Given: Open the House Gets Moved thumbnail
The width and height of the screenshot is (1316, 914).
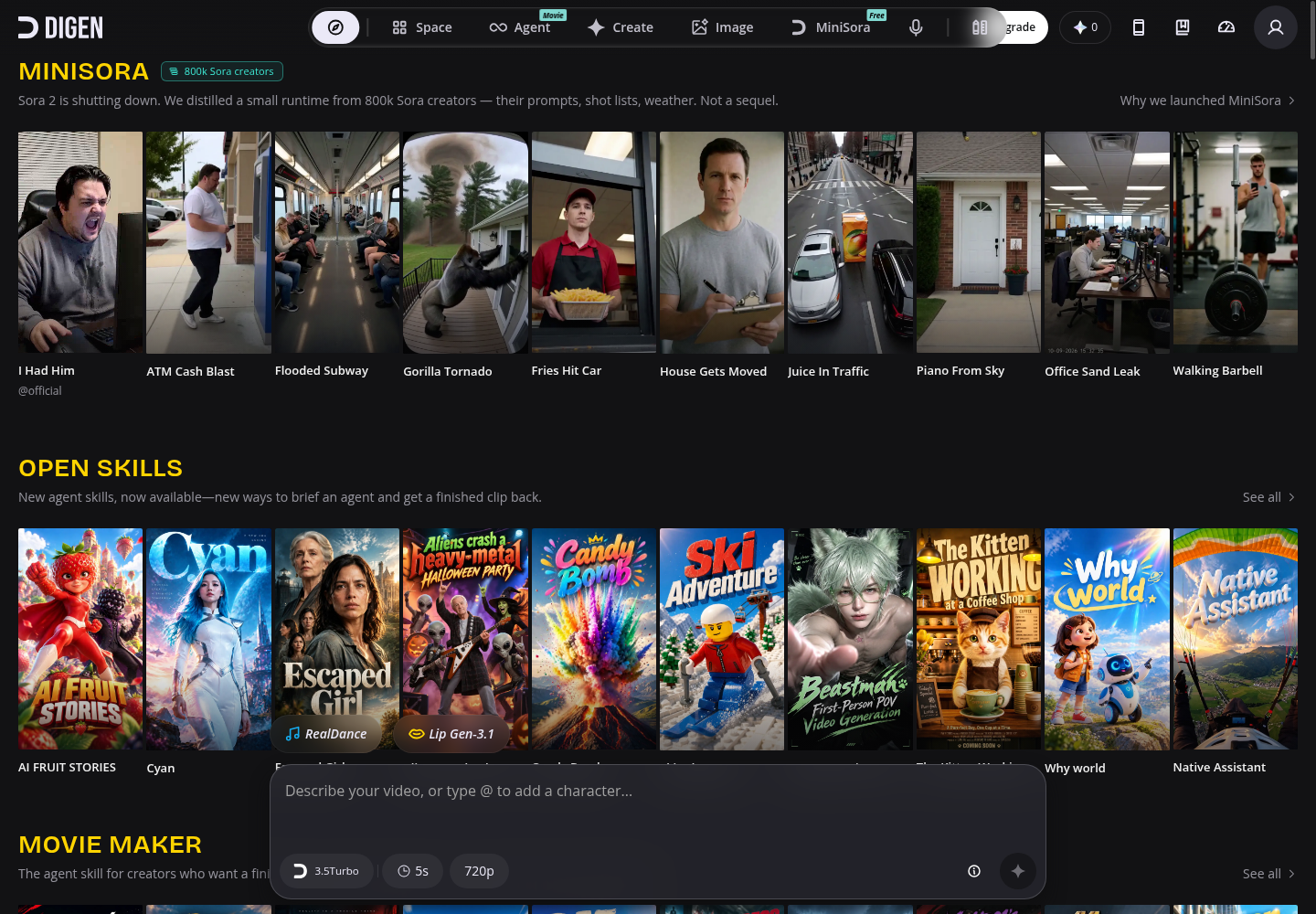Looking at the screenshot, I should (x=722, y=242).
